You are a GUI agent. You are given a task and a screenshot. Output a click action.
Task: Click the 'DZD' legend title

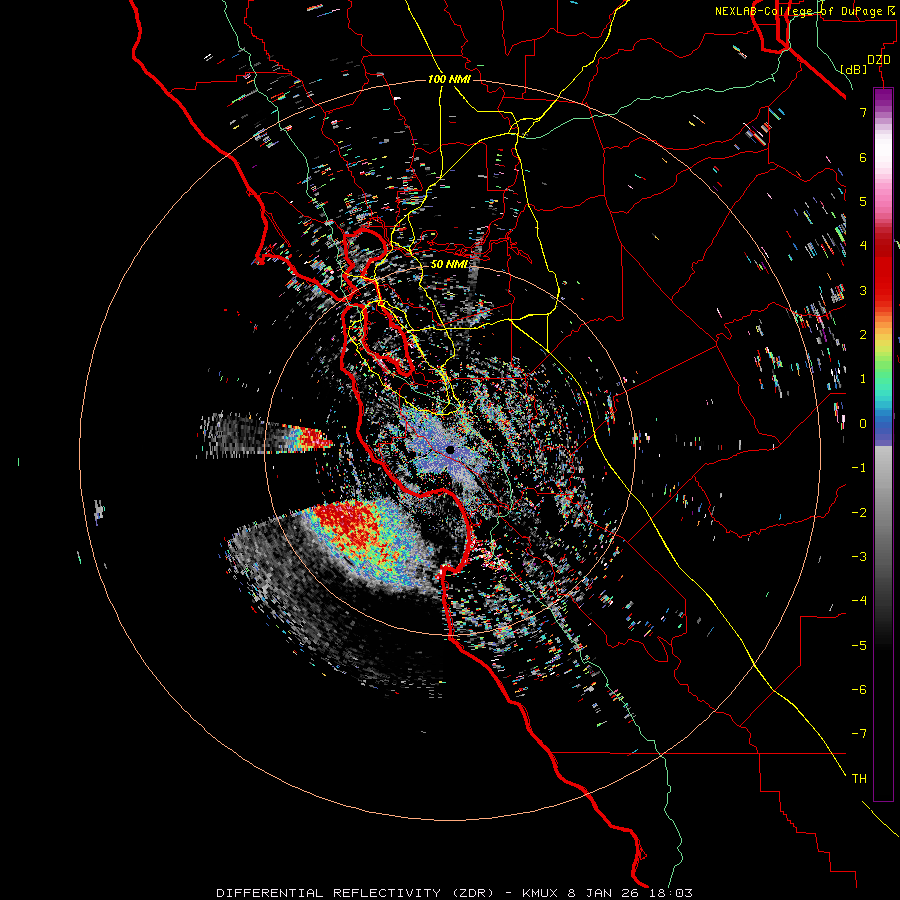point(878,60)
